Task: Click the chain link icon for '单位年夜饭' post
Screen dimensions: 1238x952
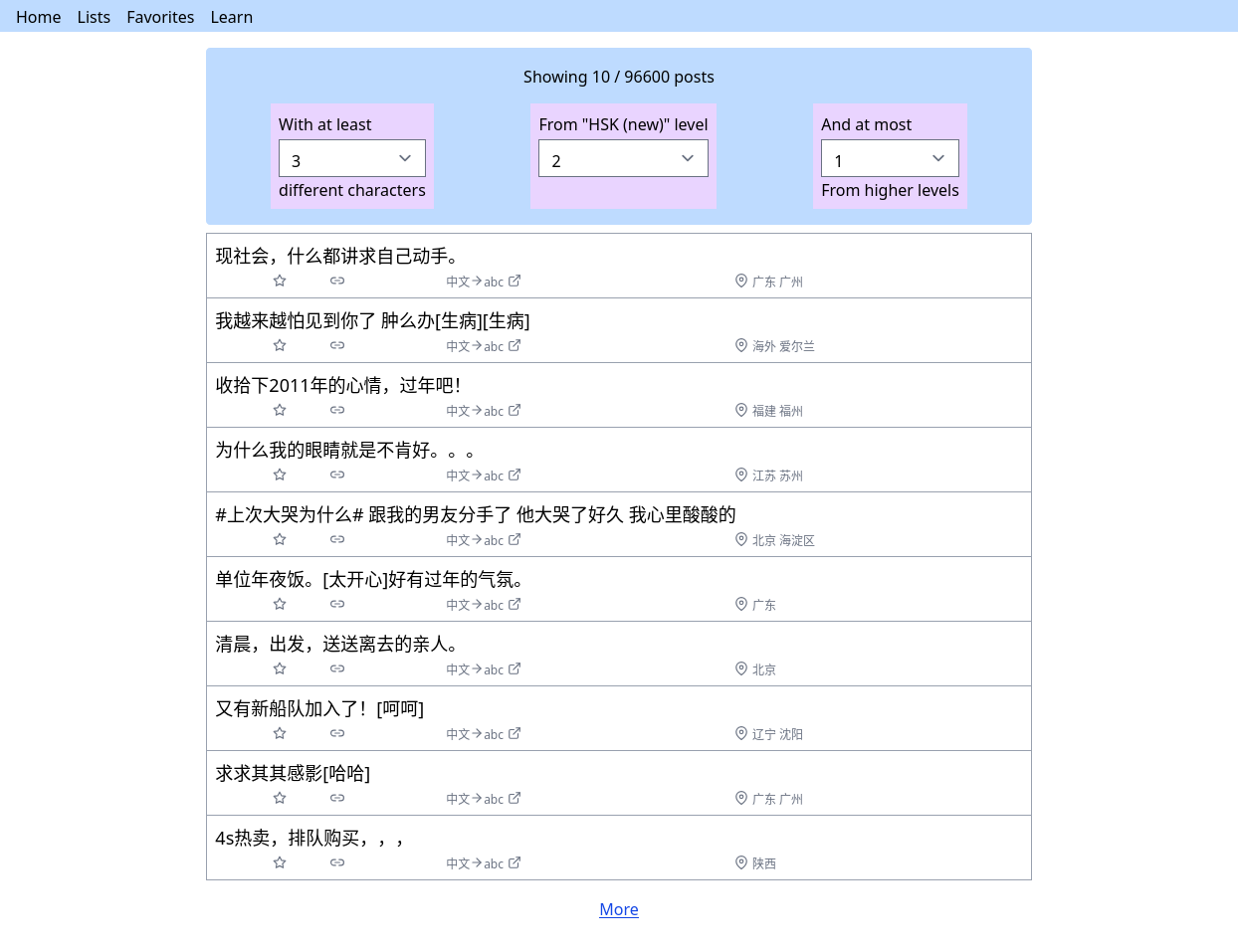Action: (x=337, y=605)
